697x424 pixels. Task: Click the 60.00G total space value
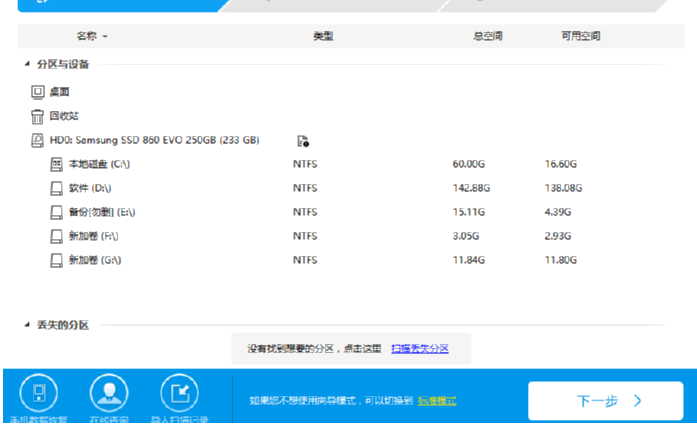click(469, 164)
